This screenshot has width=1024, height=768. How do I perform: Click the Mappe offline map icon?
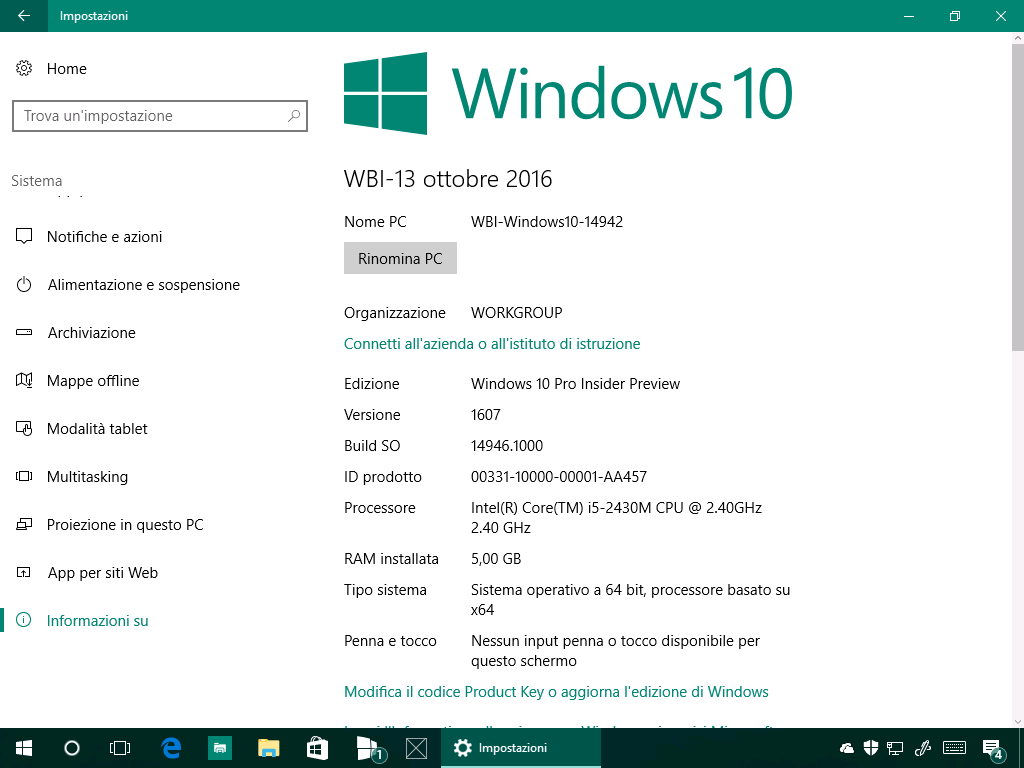pyautogui.click(x=24, y=380)
